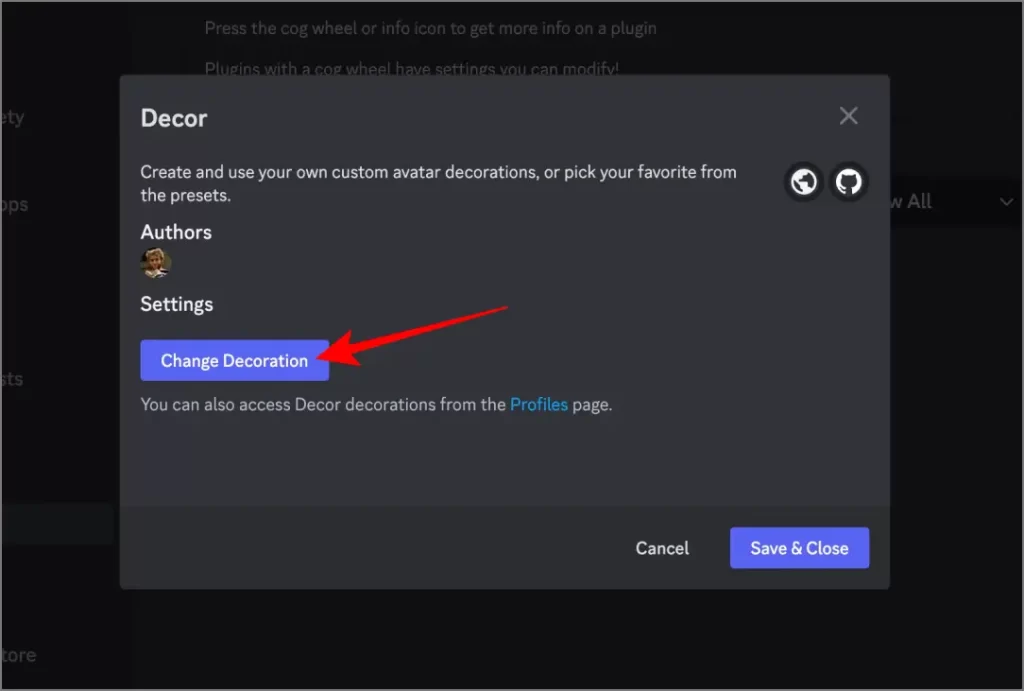1024x691 pixels.
Task: Click the Change Decoration button
Action: 234,361
